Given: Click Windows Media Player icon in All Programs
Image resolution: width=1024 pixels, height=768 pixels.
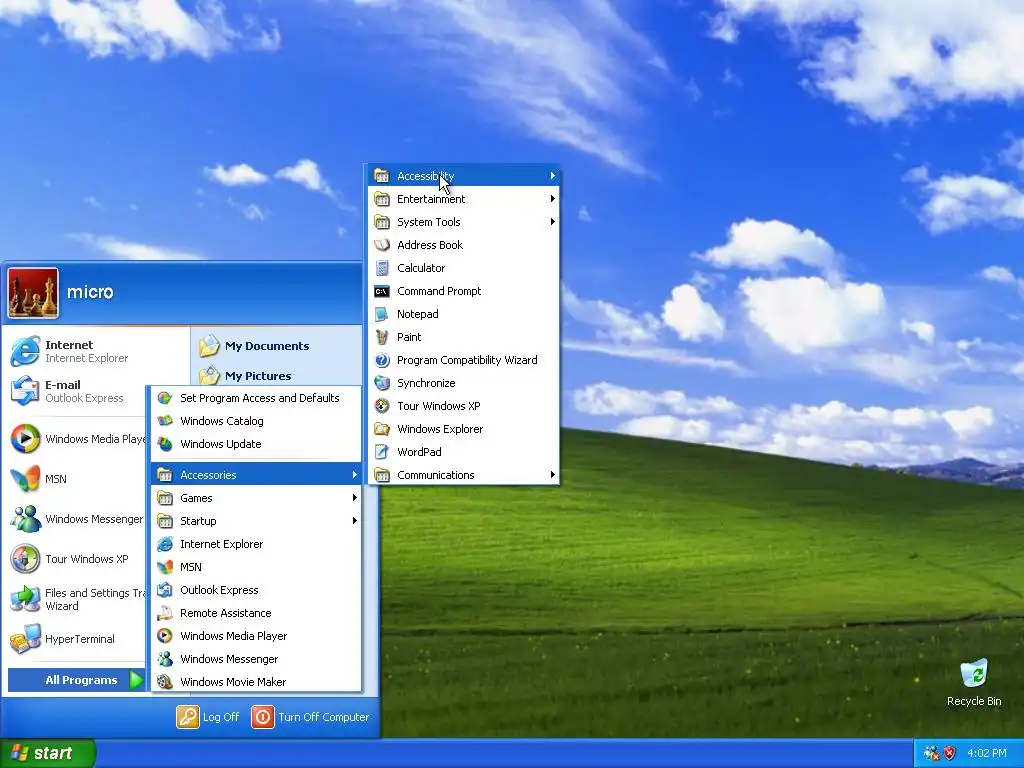Looking at the screenshot, I should click(165, 635).
